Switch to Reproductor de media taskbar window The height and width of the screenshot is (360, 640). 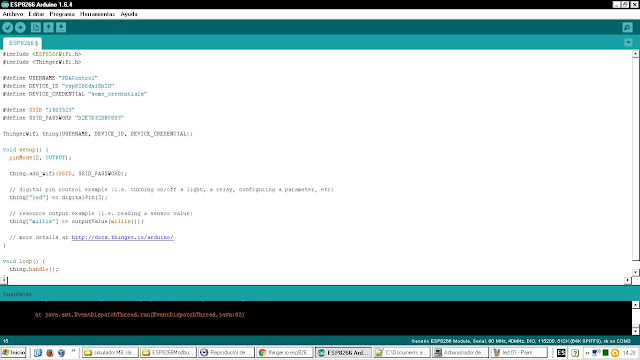(227, 353)
